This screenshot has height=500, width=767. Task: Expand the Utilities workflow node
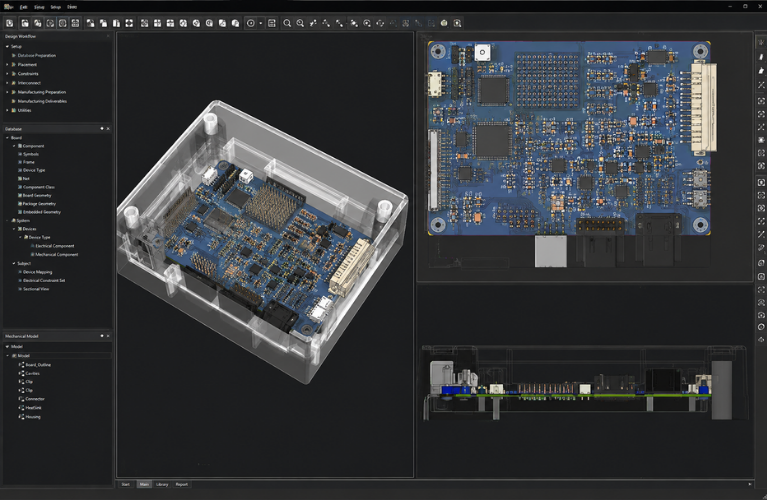point(7,111)
